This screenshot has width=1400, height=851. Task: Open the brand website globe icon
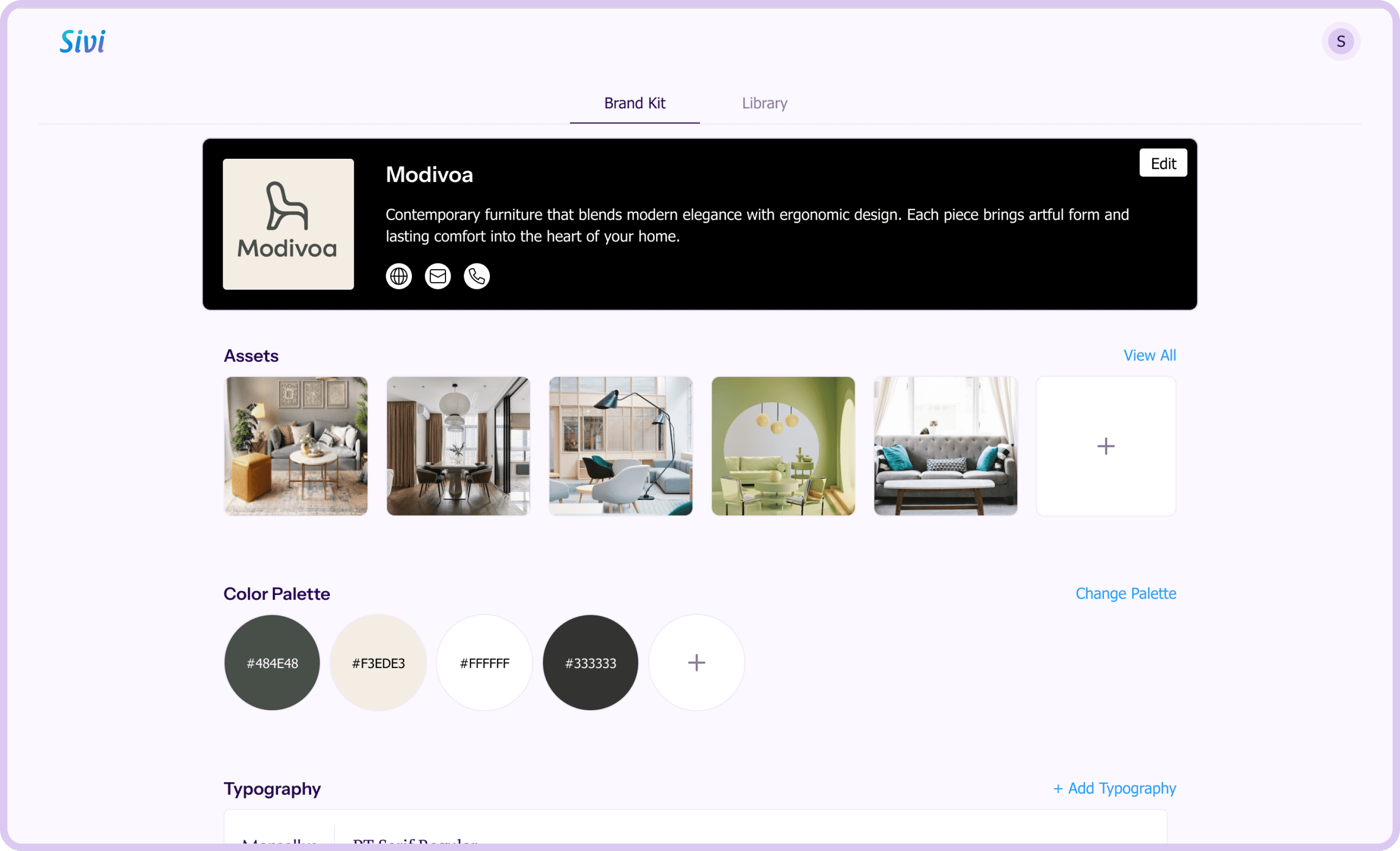pyautogui.click(x=399, y=276)
